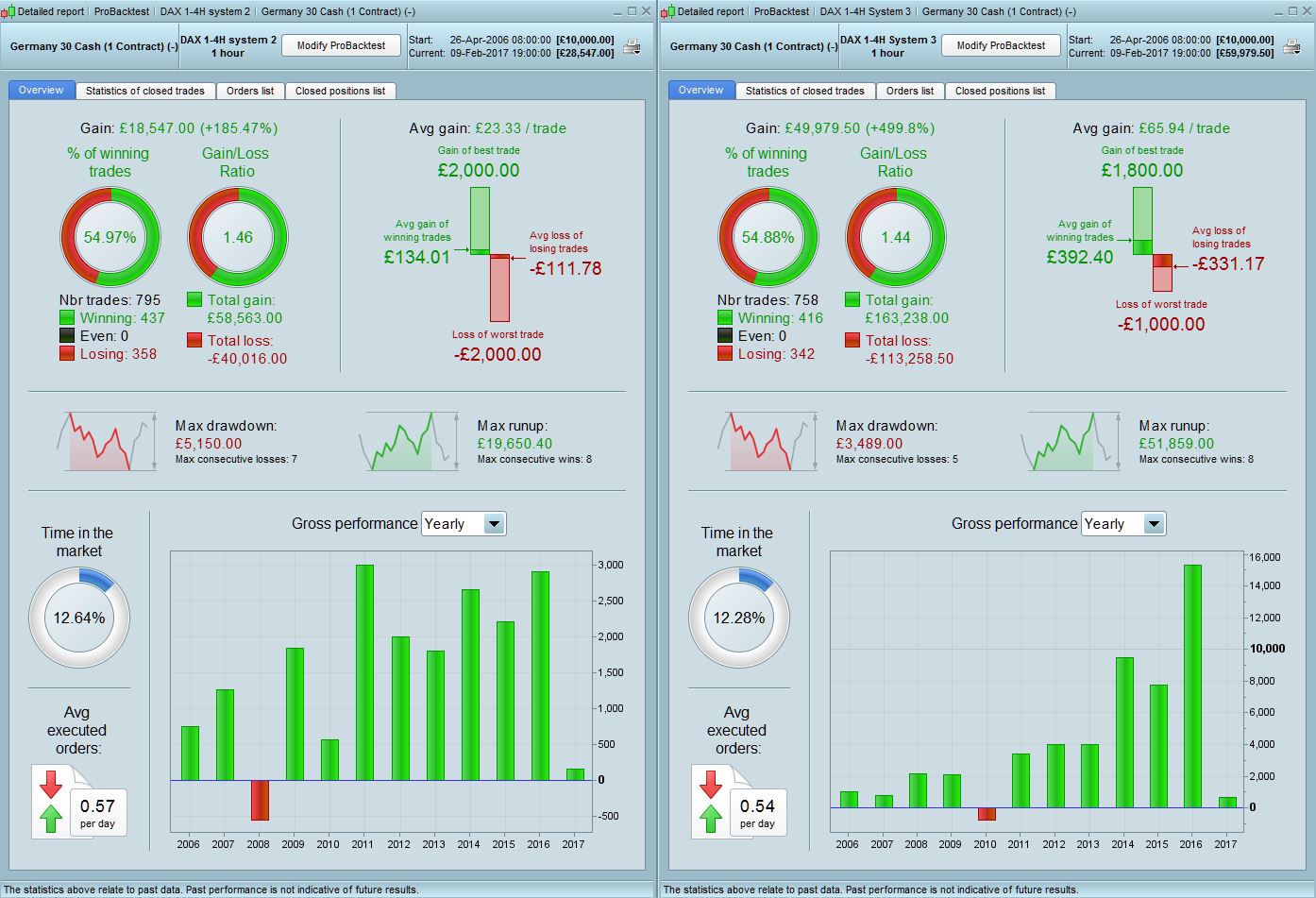
Task: Click the average losing trade value -£331.17
Action: pyautogui.click(x=1228, y=264)
